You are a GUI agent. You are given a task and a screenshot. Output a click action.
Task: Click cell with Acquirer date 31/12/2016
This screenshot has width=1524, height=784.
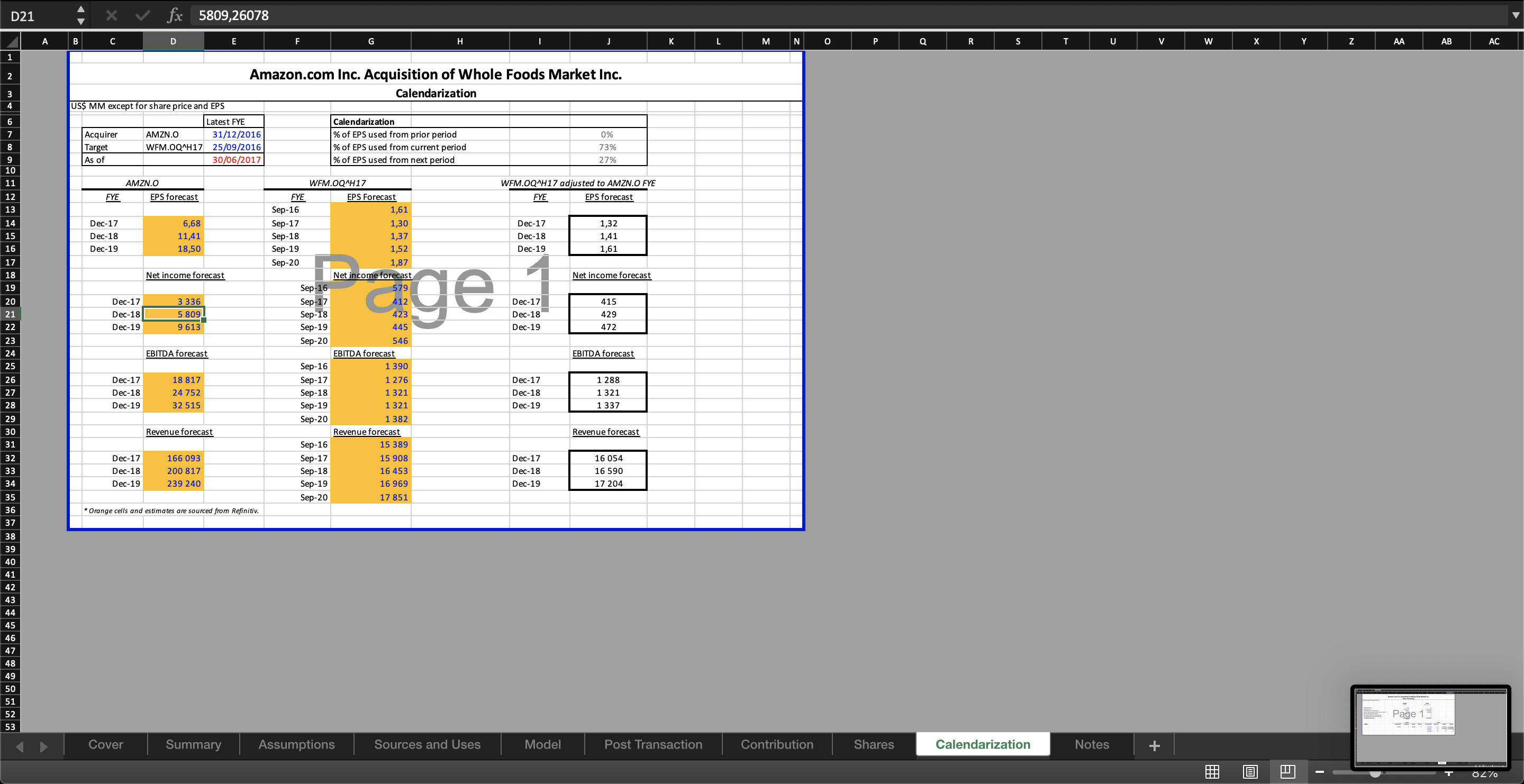[234, 134]
